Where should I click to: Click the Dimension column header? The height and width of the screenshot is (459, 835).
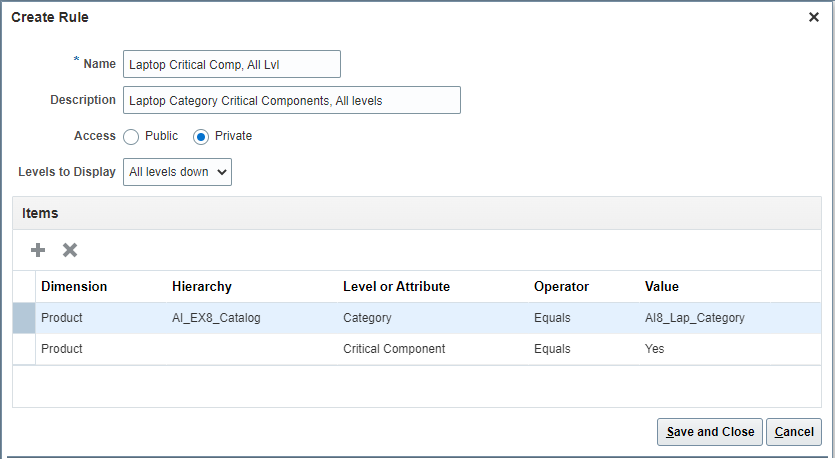[74, 287]
